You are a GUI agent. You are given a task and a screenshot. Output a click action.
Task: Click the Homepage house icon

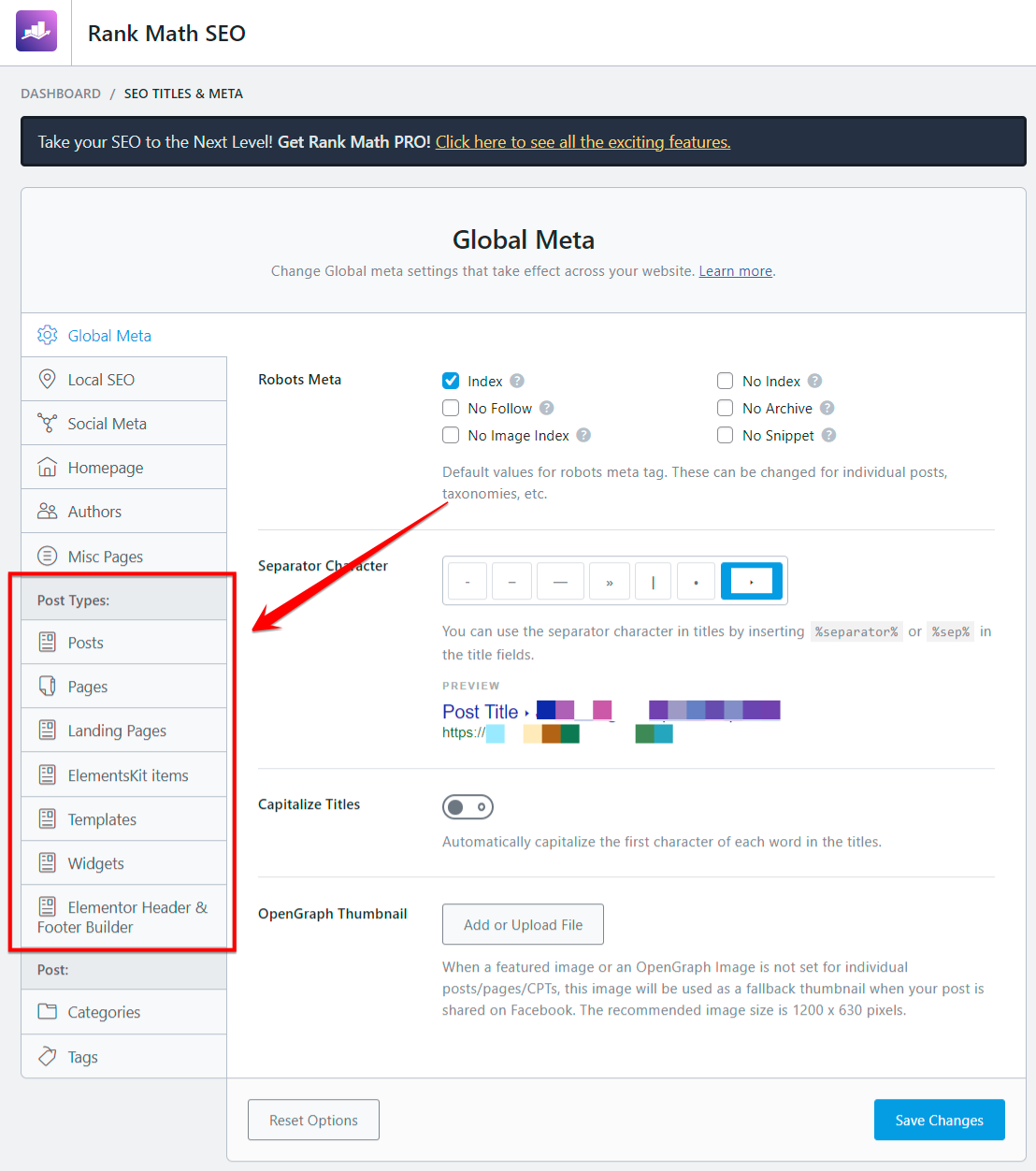point(47,467)
